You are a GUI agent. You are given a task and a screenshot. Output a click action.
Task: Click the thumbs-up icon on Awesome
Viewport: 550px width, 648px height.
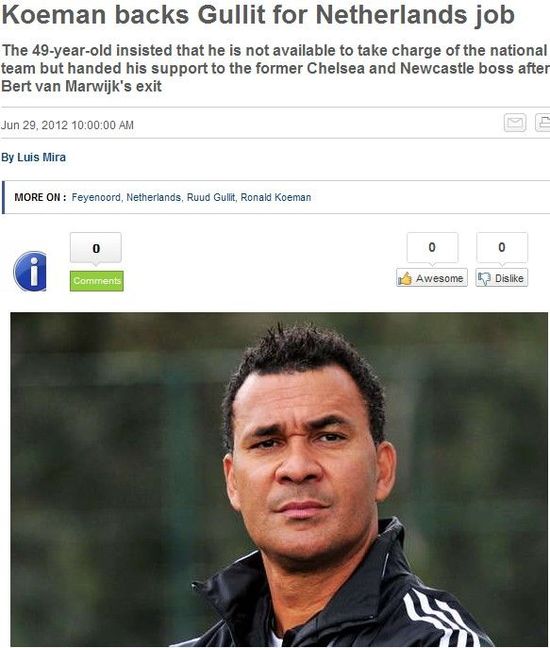[405, 279]
